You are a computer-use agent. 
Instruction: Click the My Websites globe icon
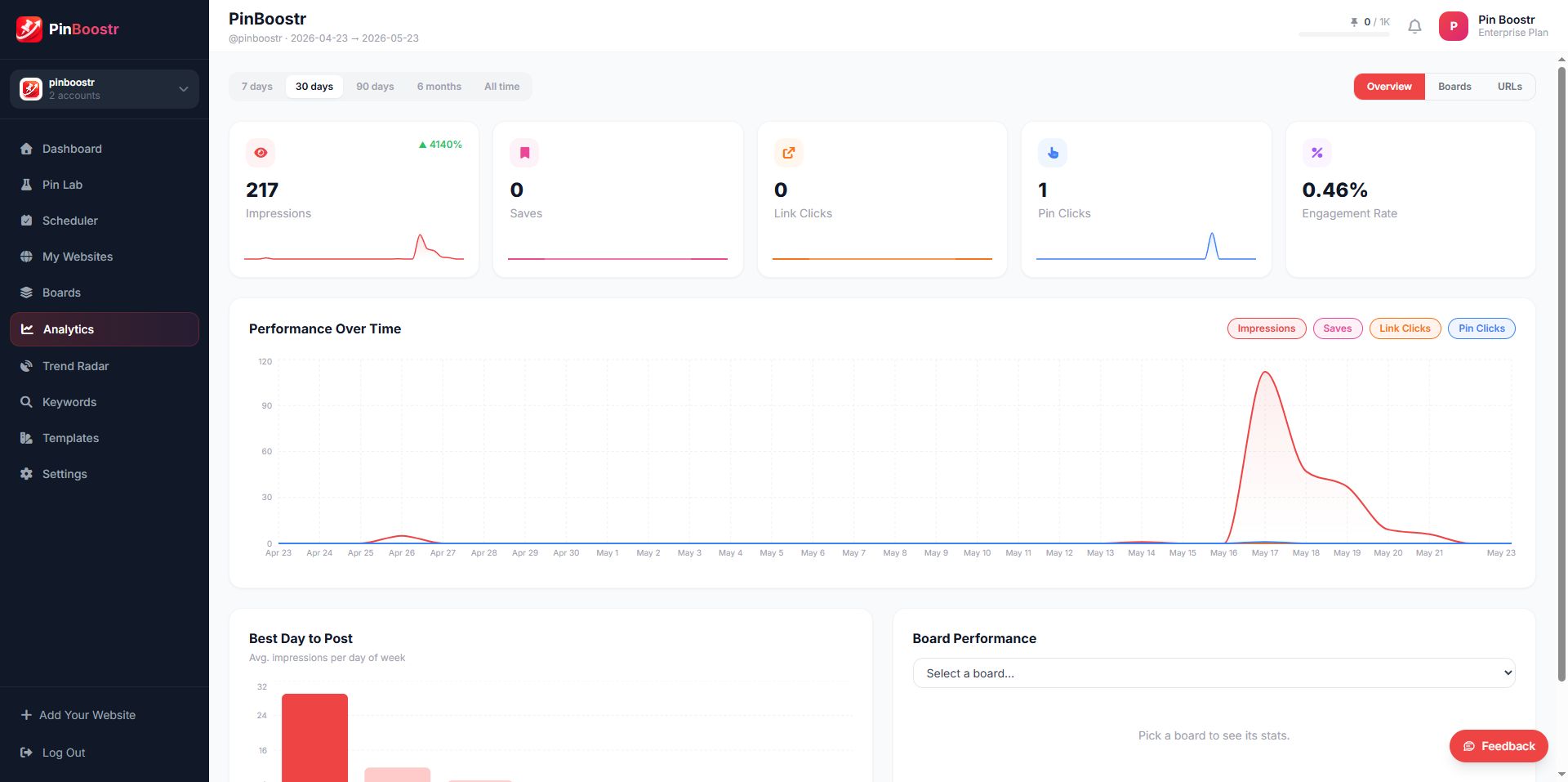26,257
